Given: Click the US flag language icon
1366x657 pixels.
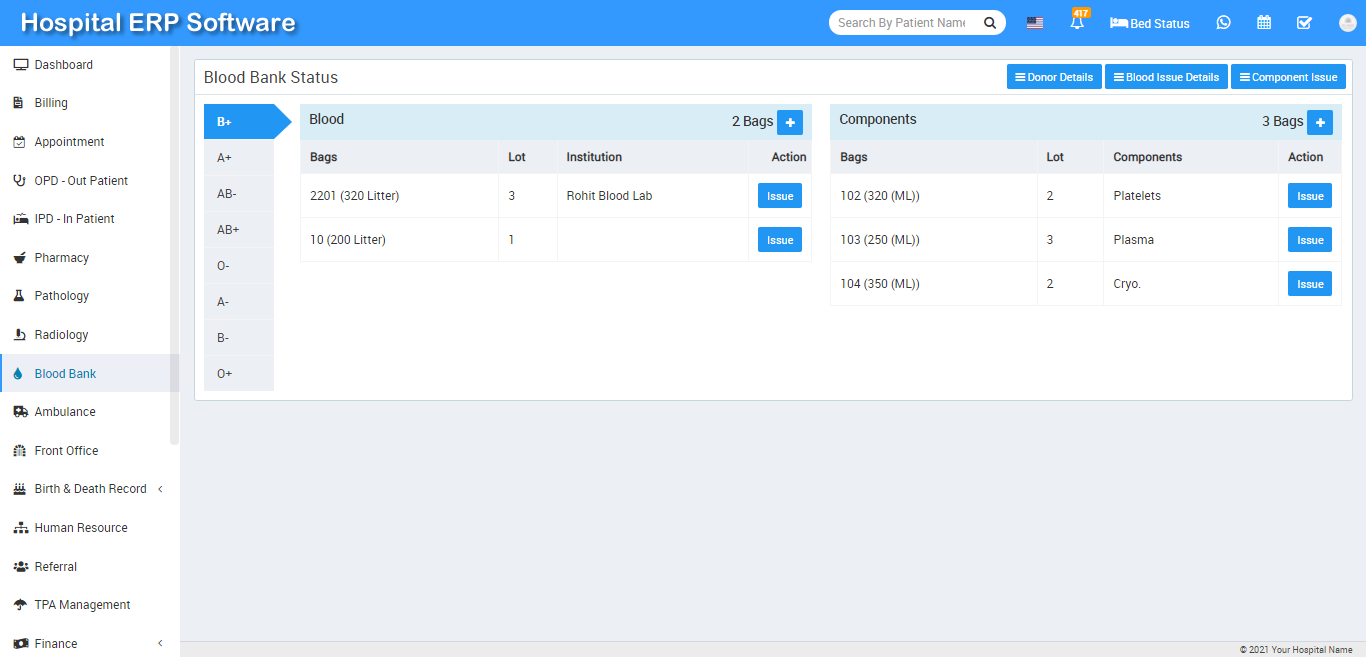Looking at the screenshot, I should click(x=1035, y=23).
